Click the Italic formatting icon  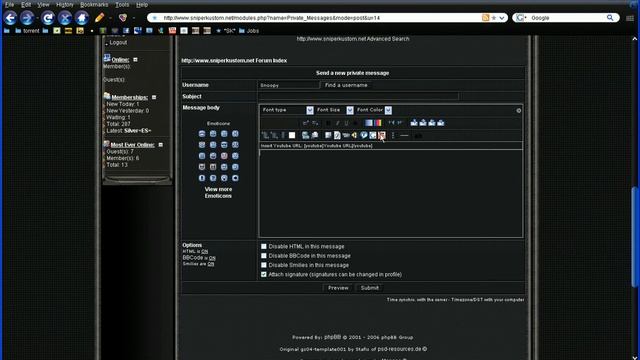337,123
